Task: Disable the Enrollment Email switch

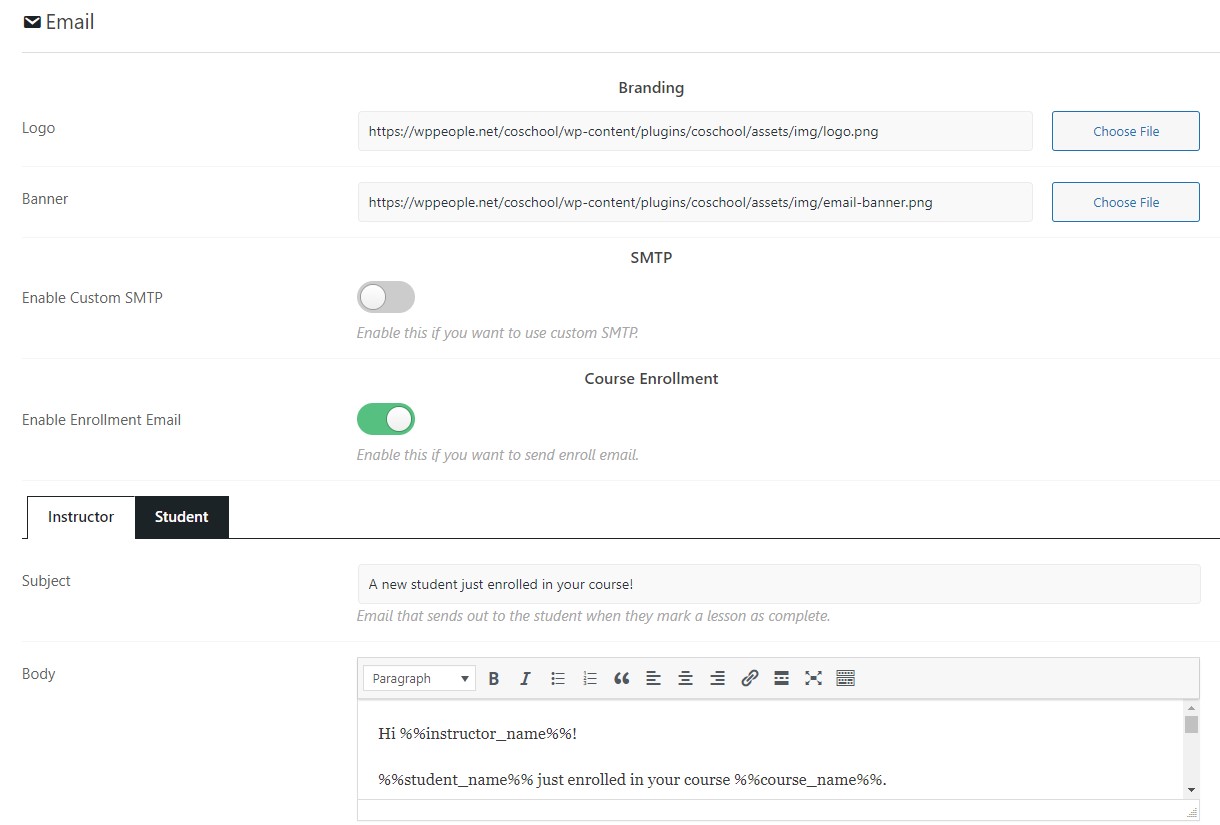Action: (385, 420)
